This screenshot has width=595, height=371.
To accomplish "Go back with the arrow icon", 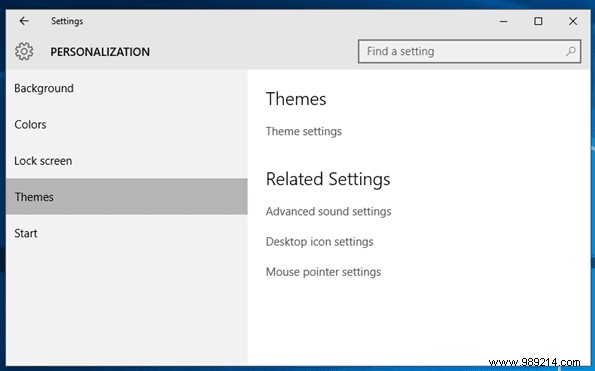I will (x=24, y=21).
